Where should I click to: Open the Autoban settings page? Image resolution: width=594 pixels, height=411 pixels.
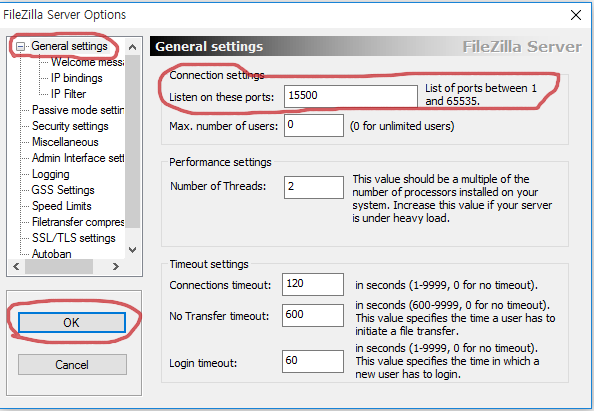tap(52, 253)
